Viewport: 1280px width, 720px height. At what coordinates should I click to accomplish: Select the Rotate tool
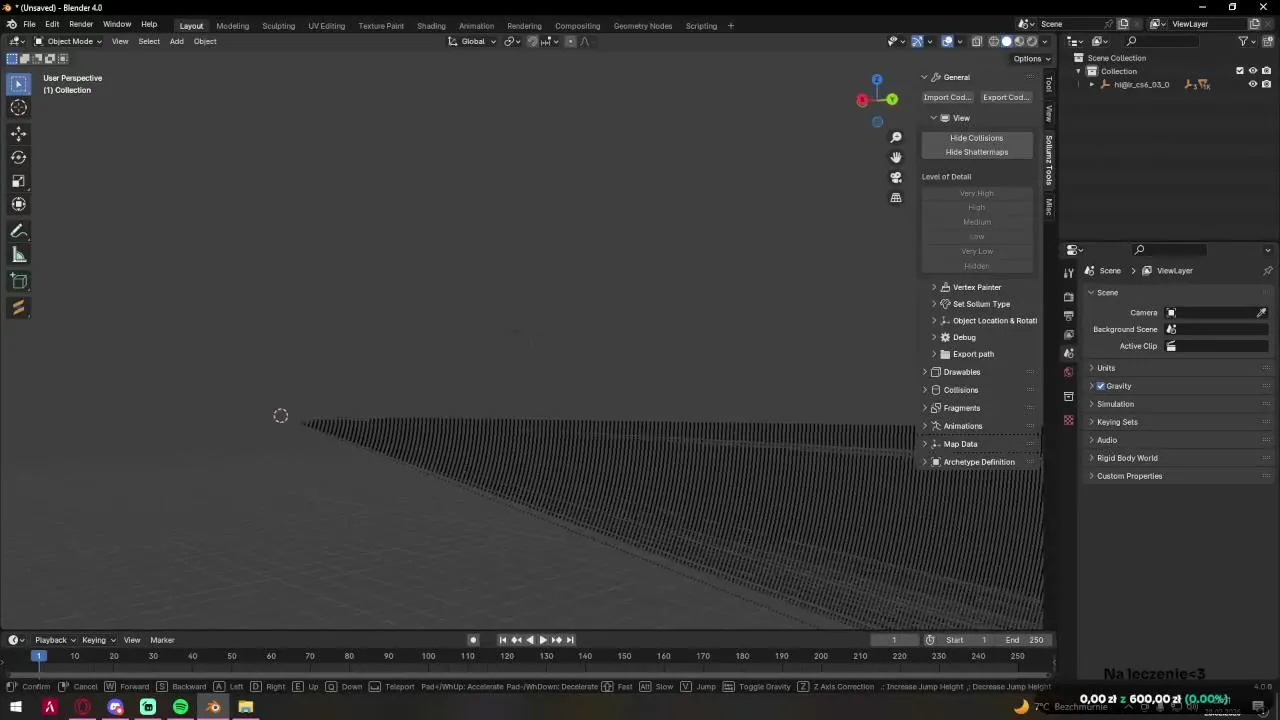18,157
